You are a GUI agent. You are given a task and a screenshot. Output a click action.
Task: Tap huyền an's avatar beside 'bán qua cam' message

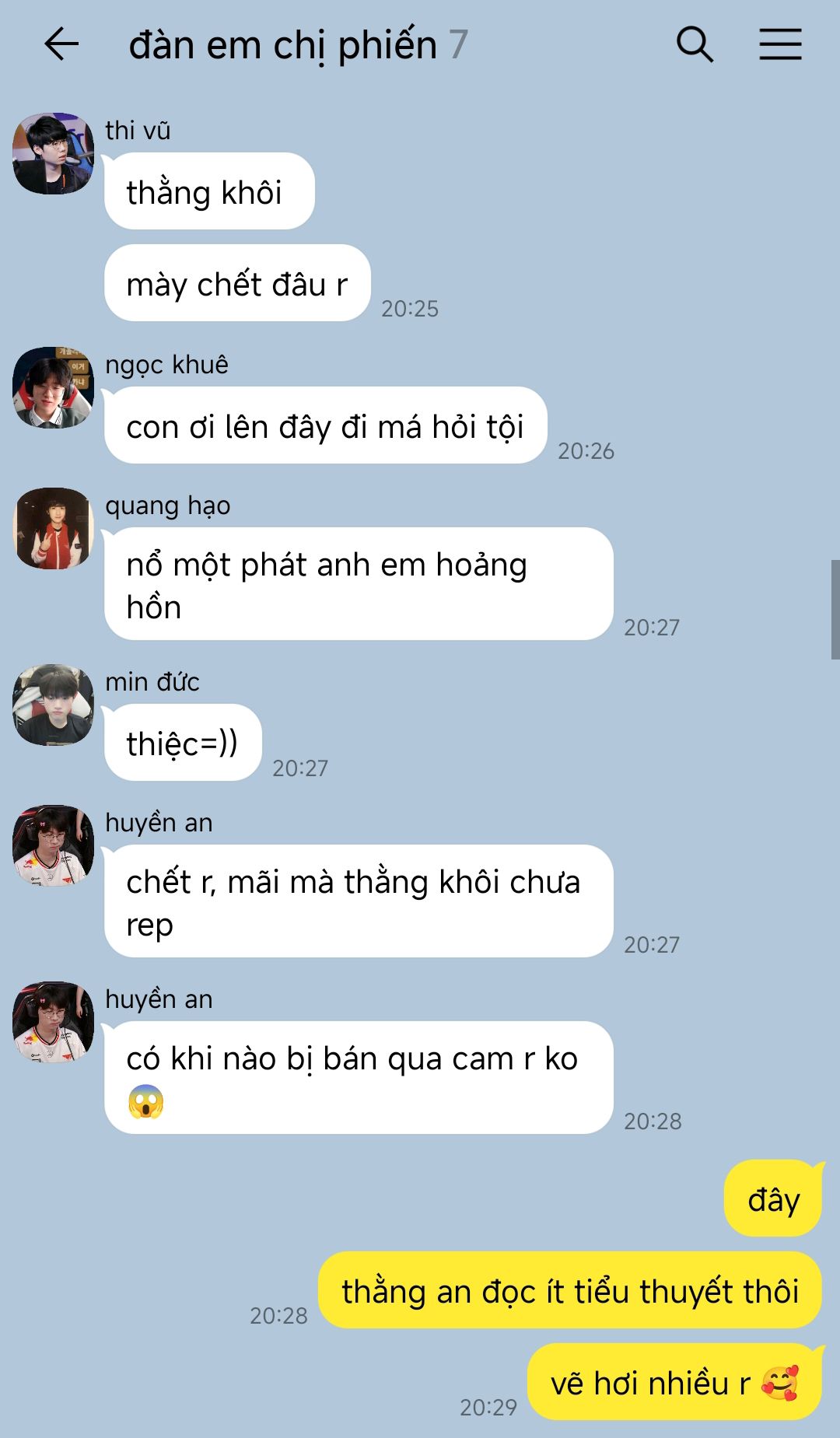coord(54,1022)
